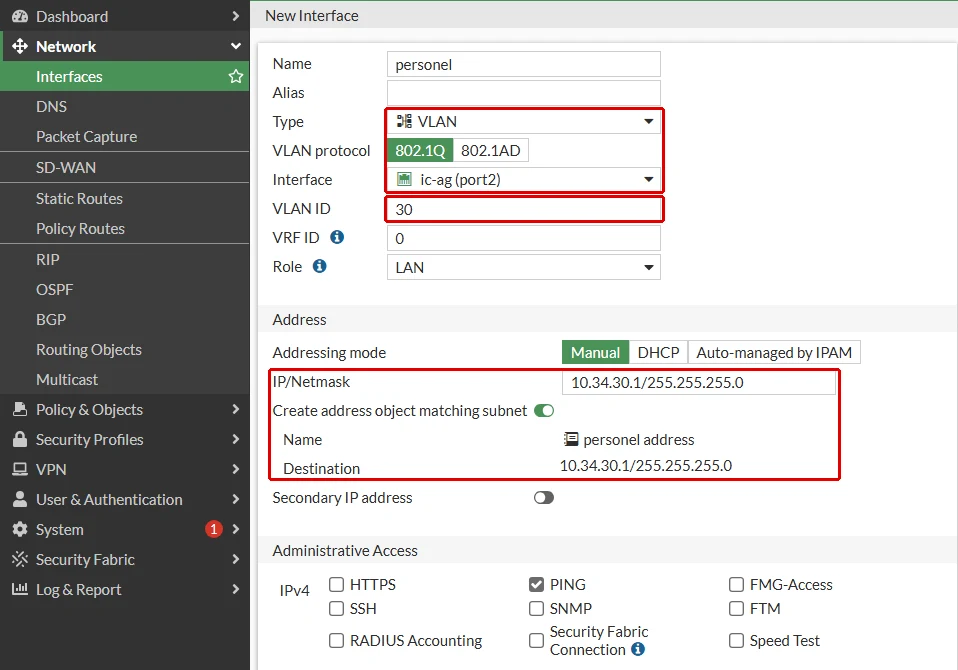Check the FTM checkbox
The height and width of the screenshot is (670, 958).
pyautogui.click(x=736, y=608)
